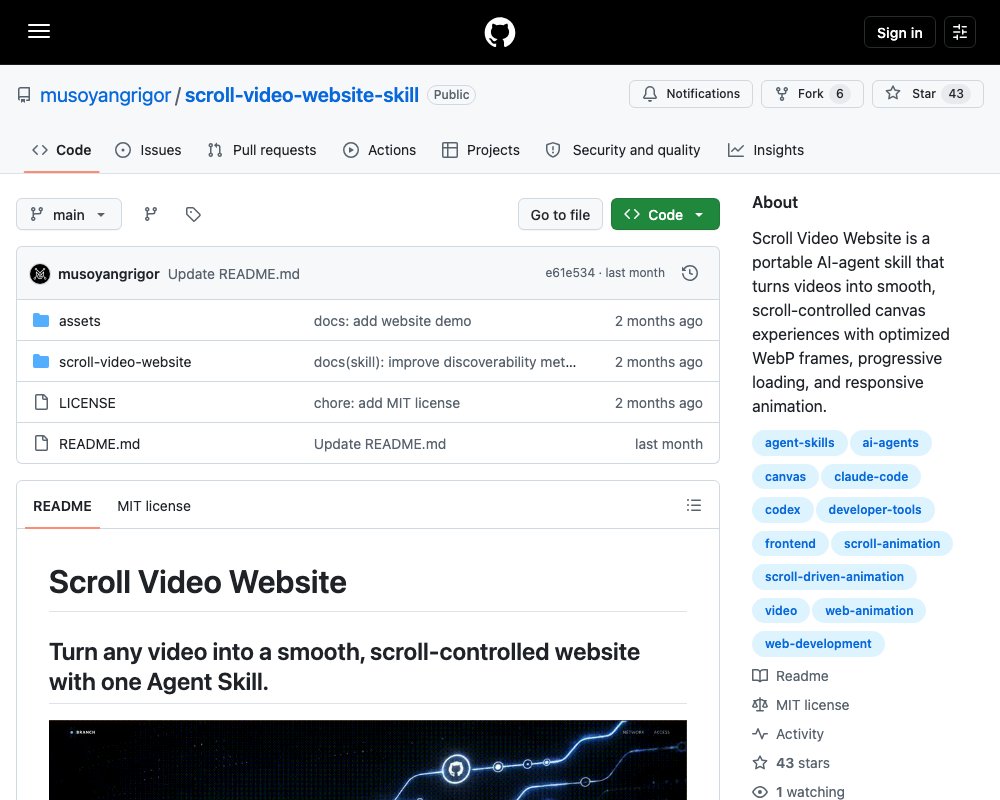Open README outline list icon

click(693, 505)
